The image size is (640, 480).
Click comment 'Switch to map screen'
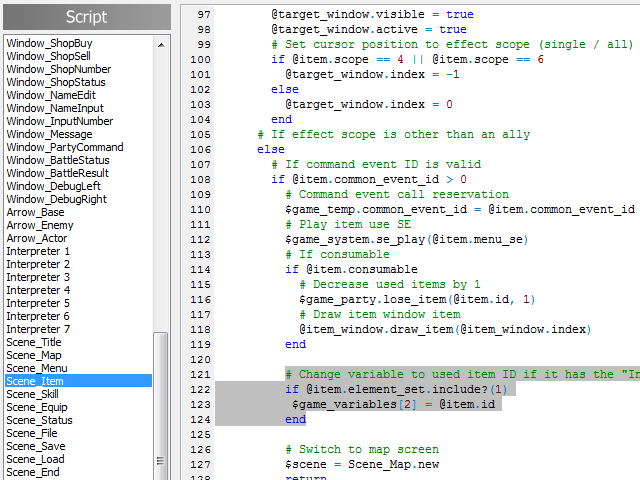(x=369, y=449)
